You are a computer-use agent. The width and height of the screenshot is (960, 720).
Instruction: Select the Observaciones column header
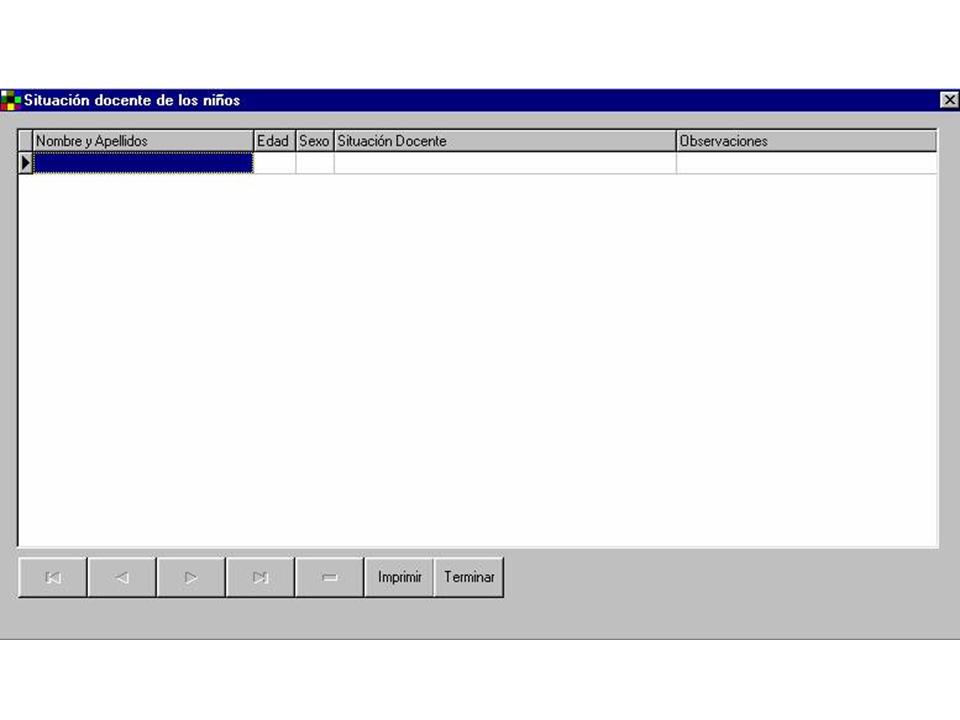click(806, 141)
